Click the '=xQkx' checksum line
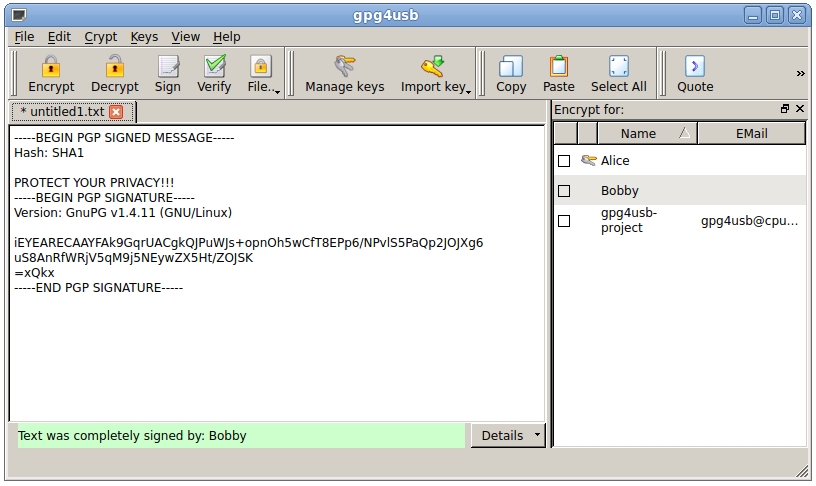The height and width of the screenshot is (486, 816). 34,273
